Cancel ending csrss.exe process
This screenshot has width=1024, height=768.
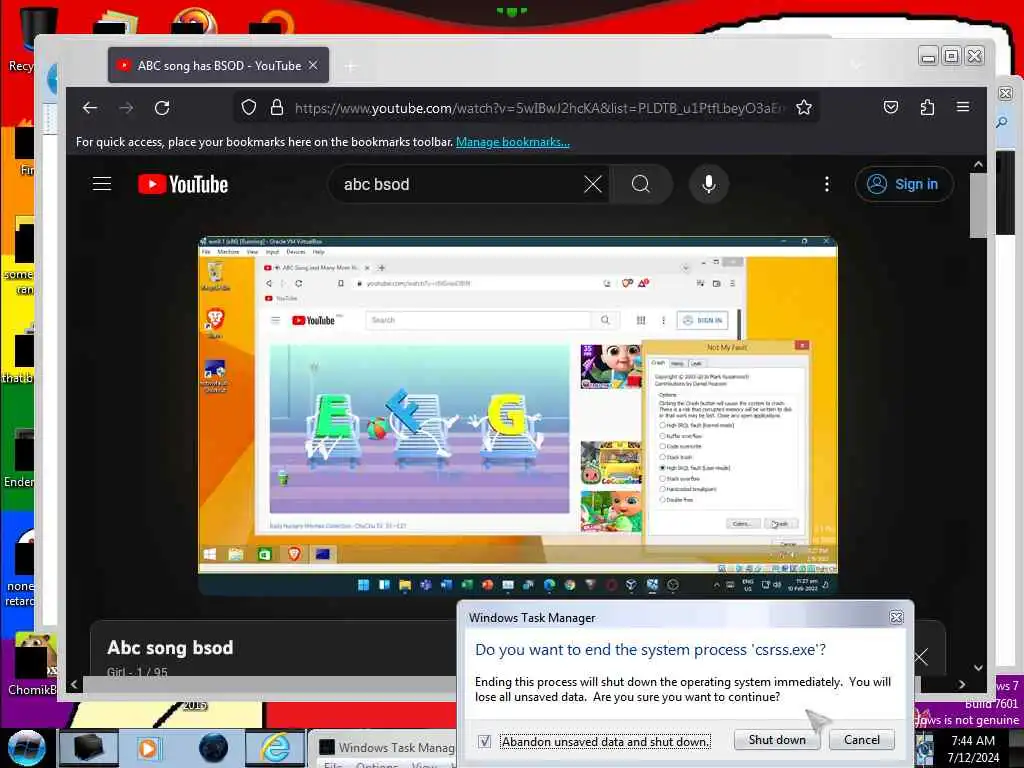tap(861, 740)
